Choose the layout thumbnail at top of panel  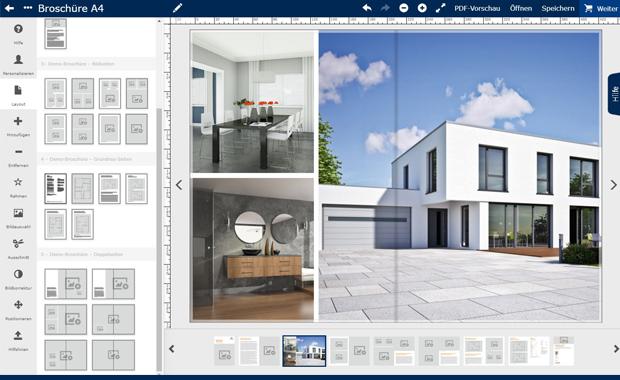[x=55, y=34]
